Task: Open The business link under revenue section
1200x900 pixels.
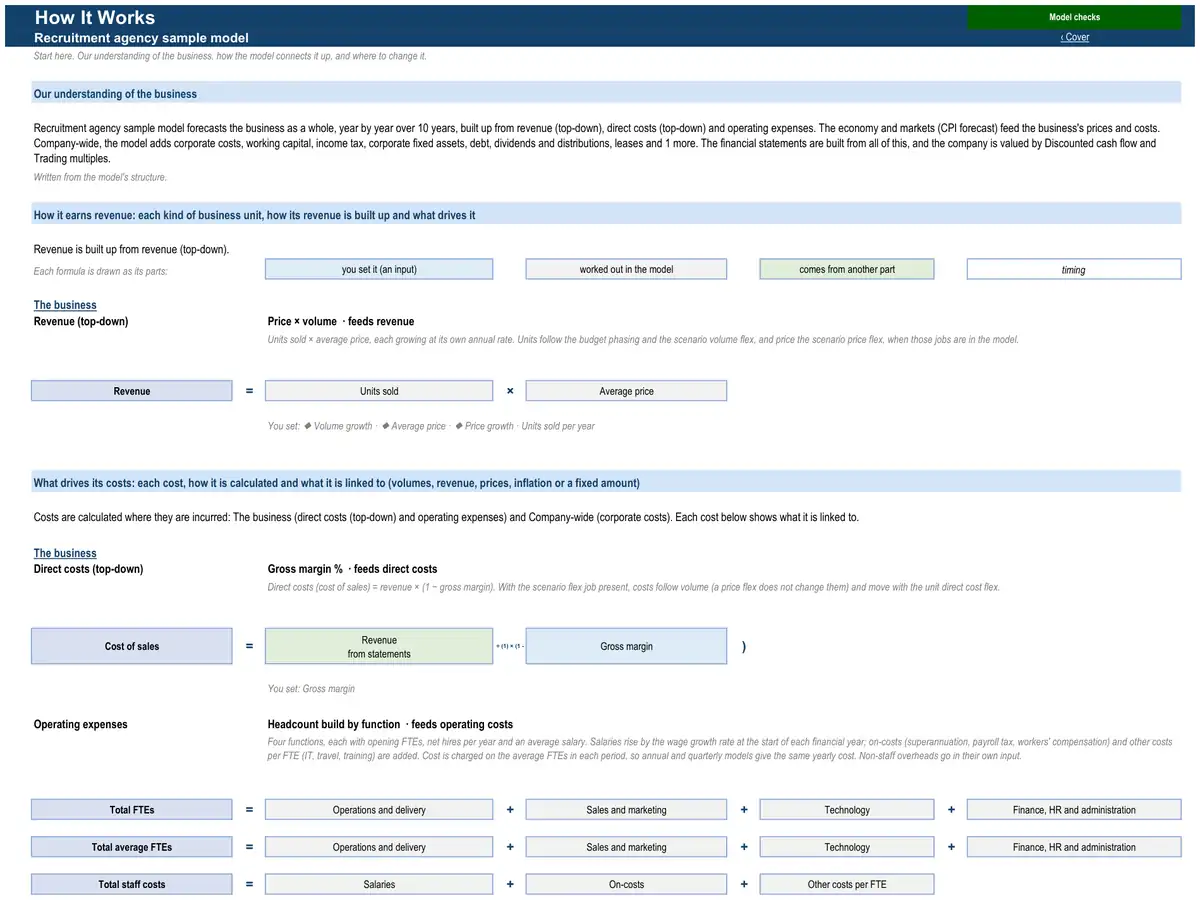Action: pos(65,305)
